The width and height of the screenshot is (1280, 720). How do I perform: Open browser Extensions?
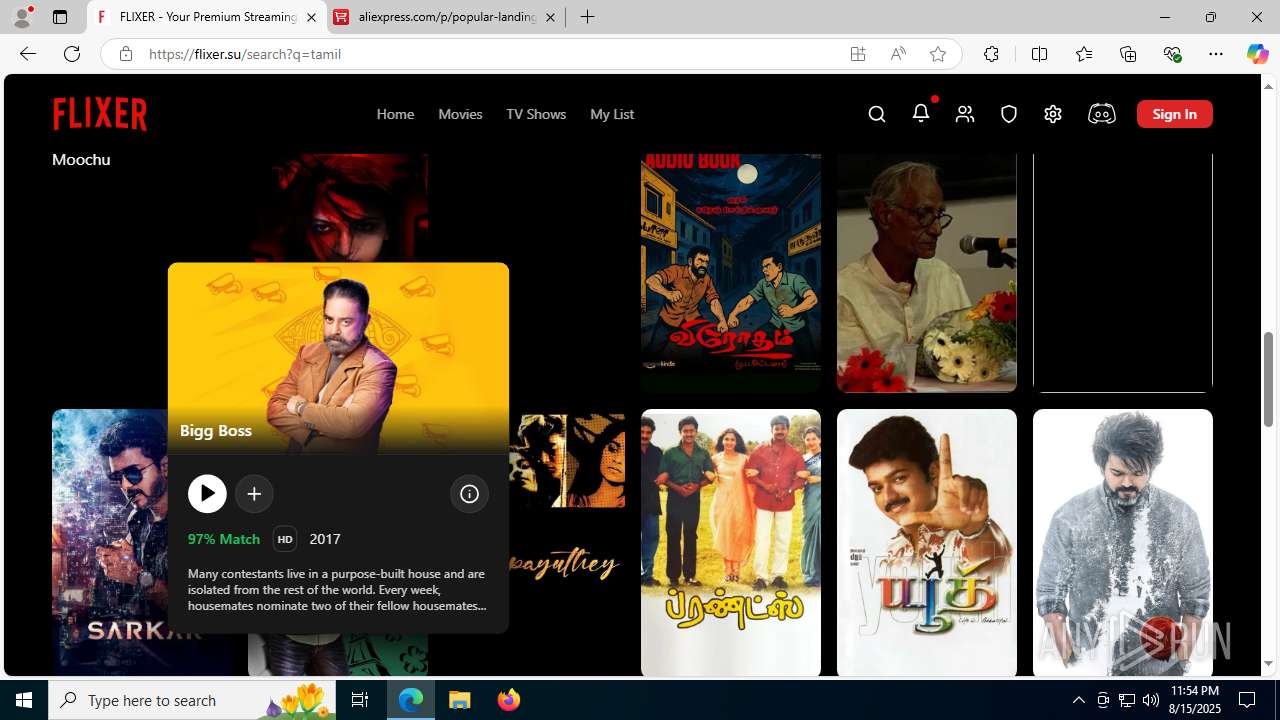pyautogui.click(x=991, y=54)
